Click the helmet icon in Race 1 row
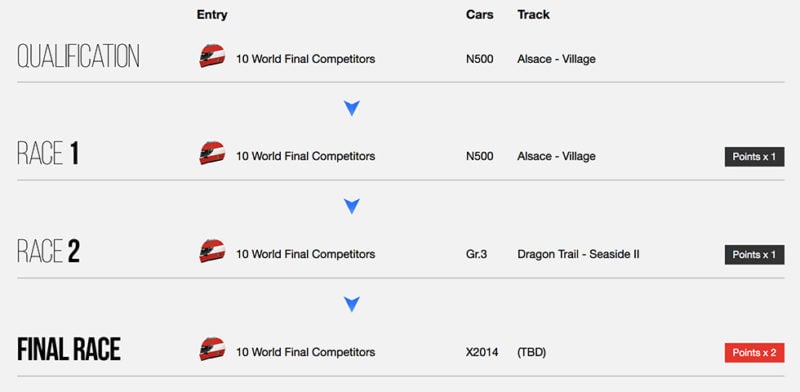 pyautogui.click(x=212, y=153)
